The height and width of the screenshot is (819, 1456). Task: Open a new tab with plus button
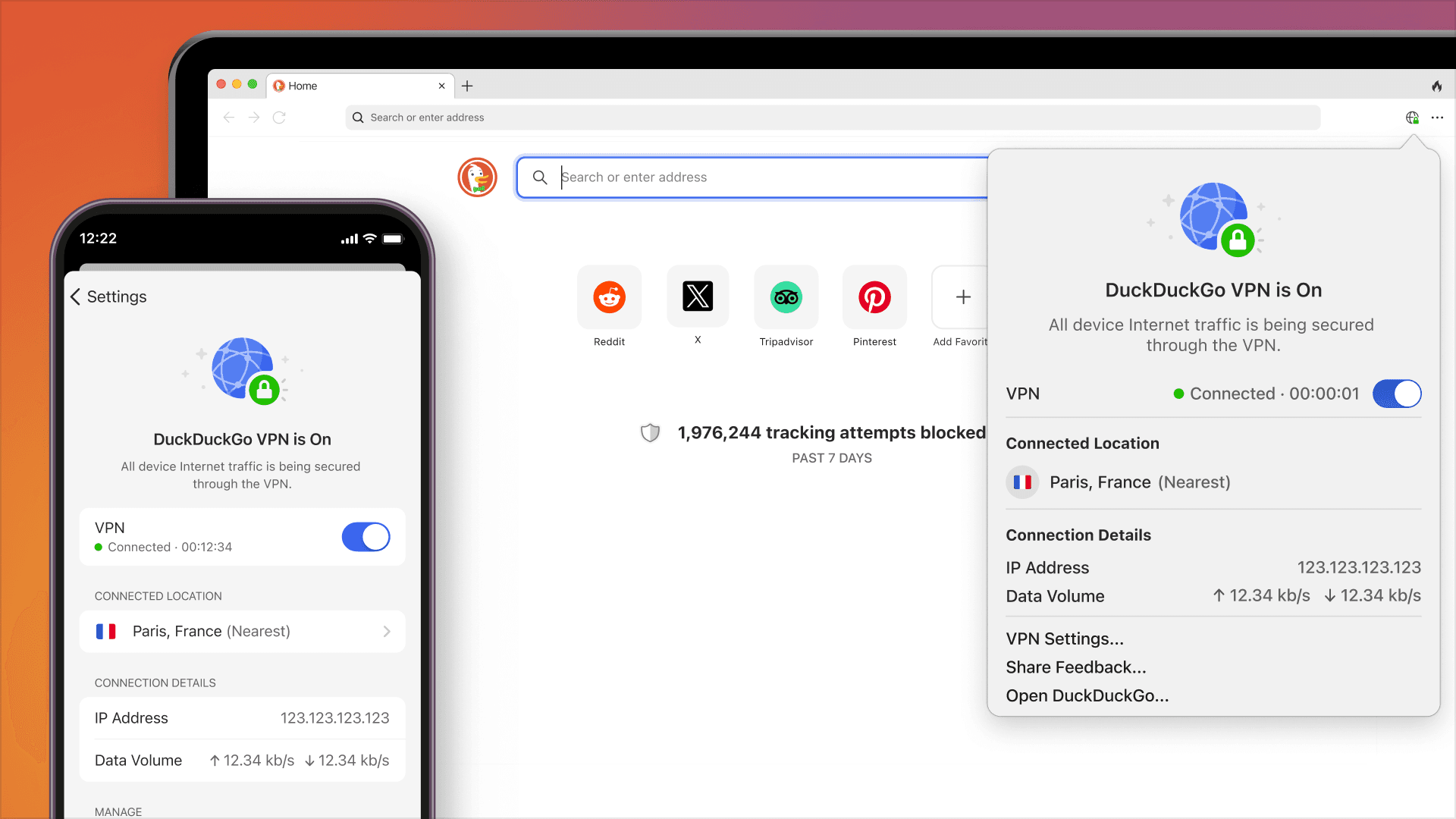(x=467, y=86)
